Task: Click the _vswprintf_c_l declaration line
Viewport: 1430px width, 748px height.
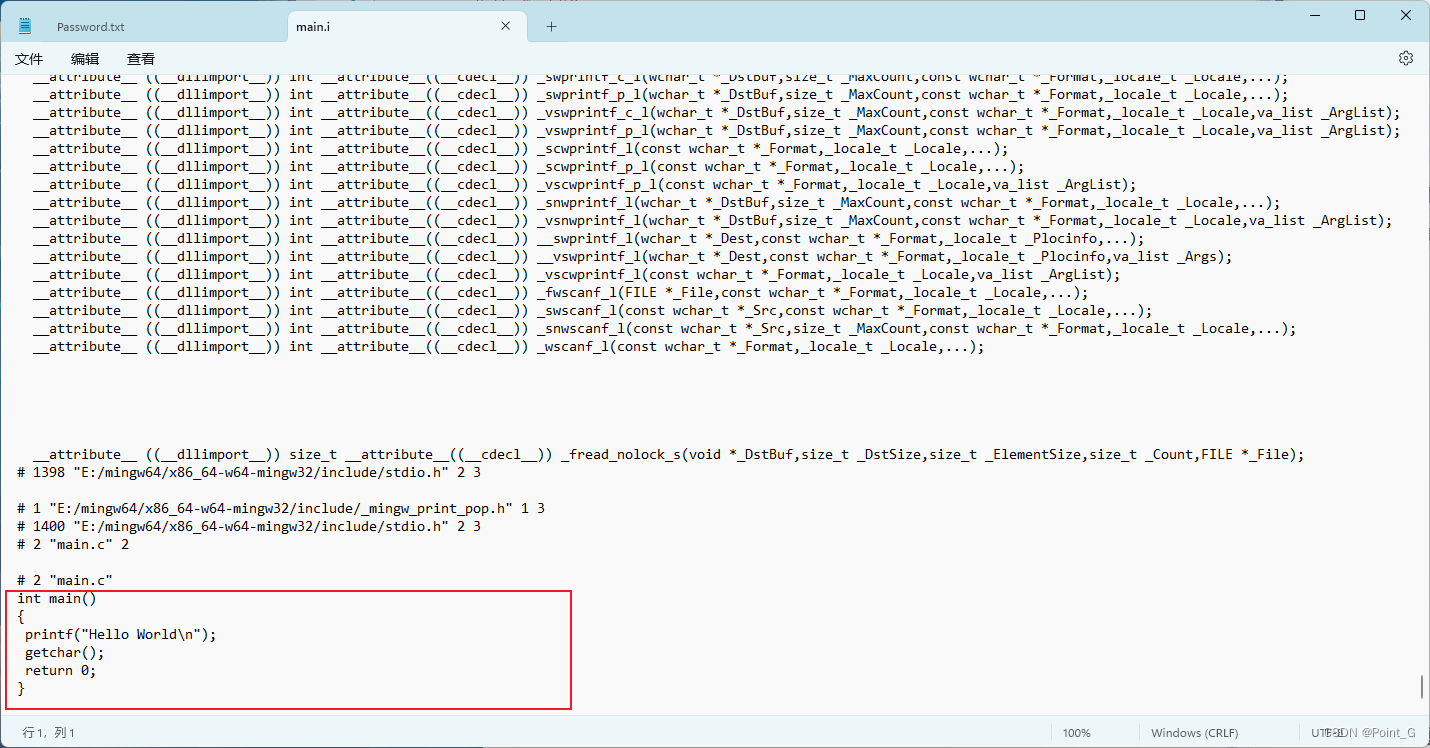Action: pos(717,112)
